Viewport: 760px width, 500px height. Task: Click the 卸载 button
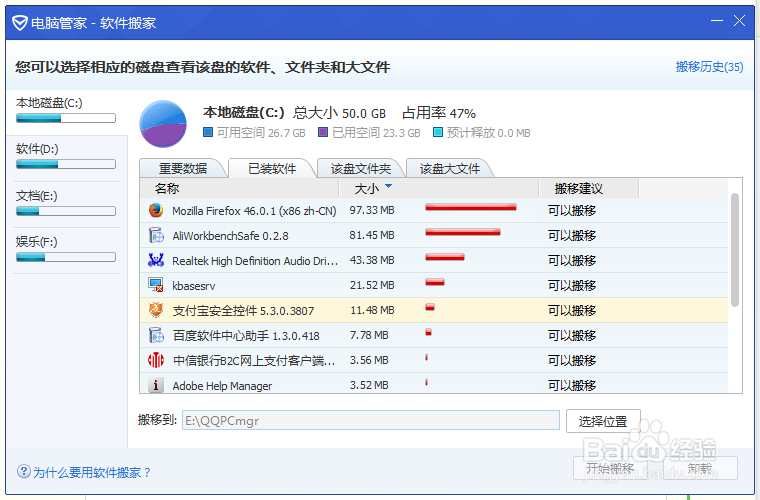(700, 468)
